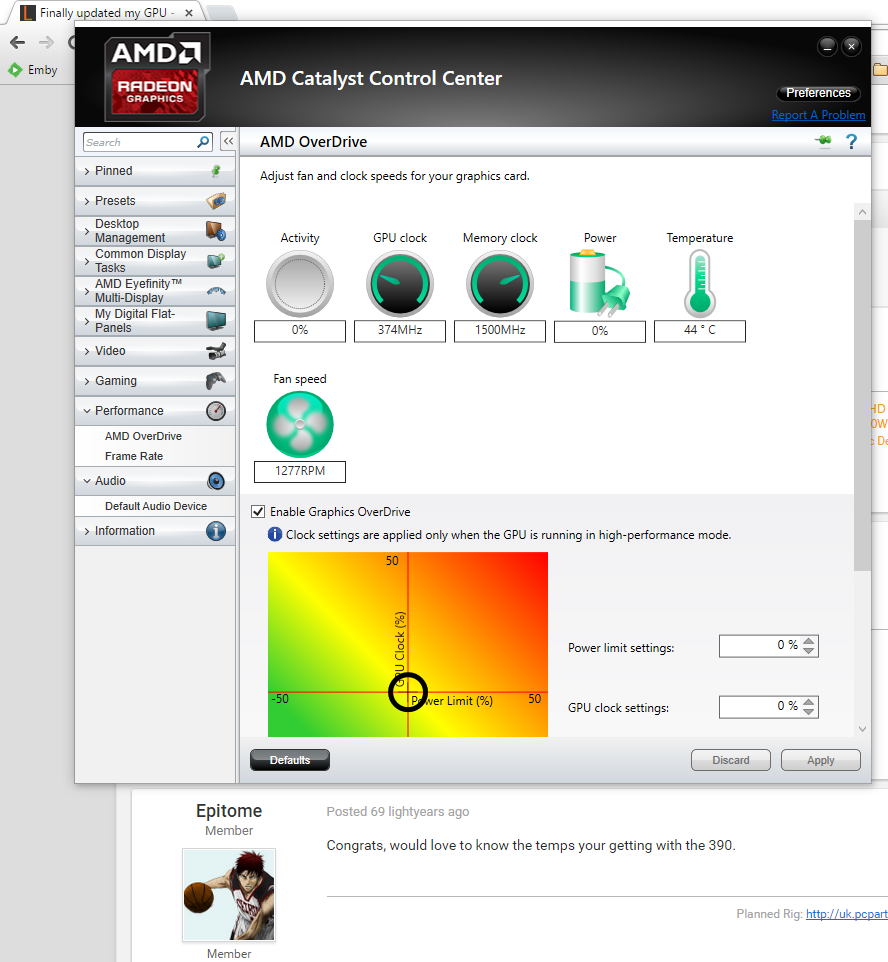The width and height of the screenshot is (888, 962).
Task: Click the pin-page icon in AMD OverDrive header
Action: click(823, 141)
